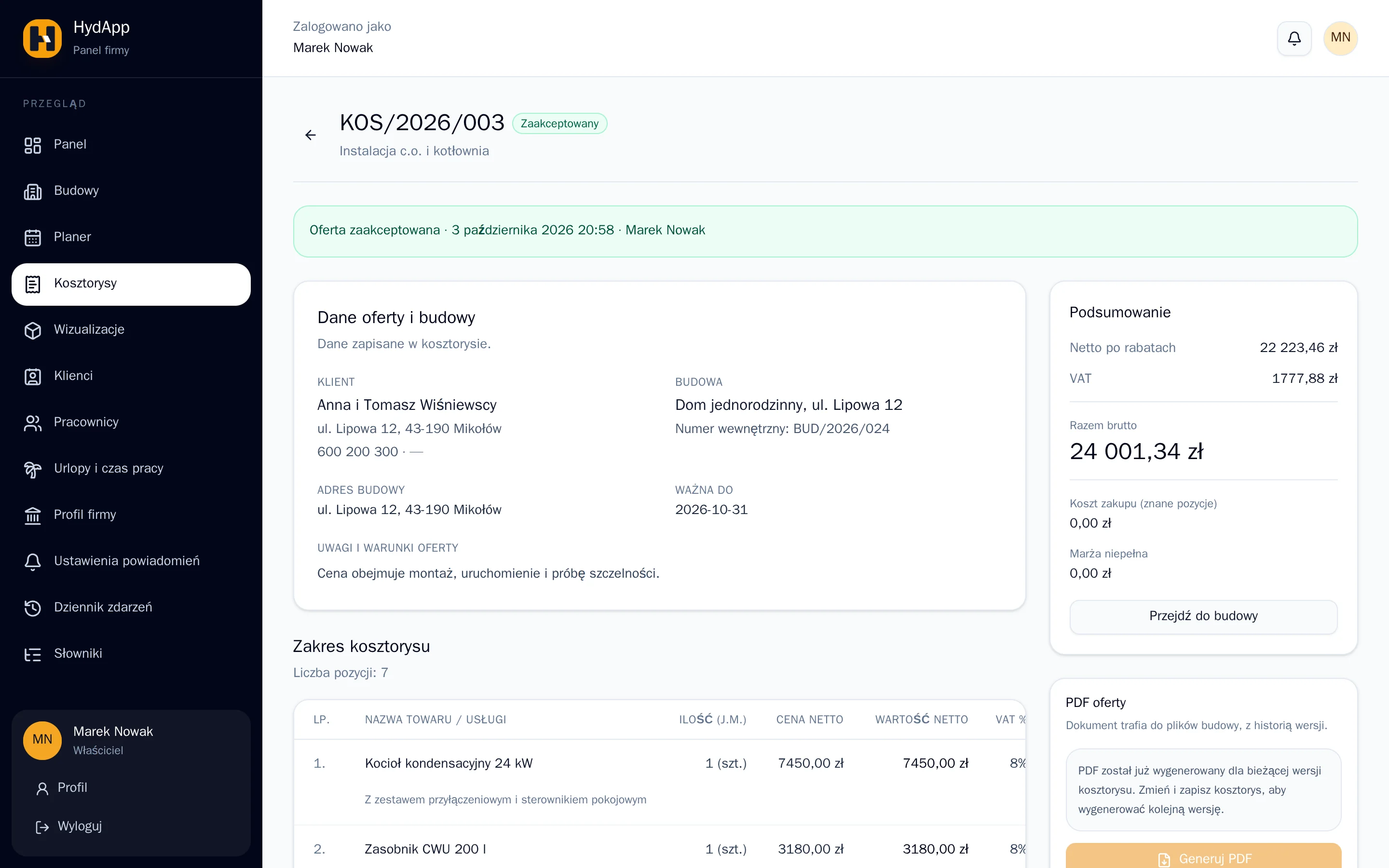Viewport: 1389px width, 868px height.
Task: Select Kosztorysy in the sidebar
Action: 131,284
